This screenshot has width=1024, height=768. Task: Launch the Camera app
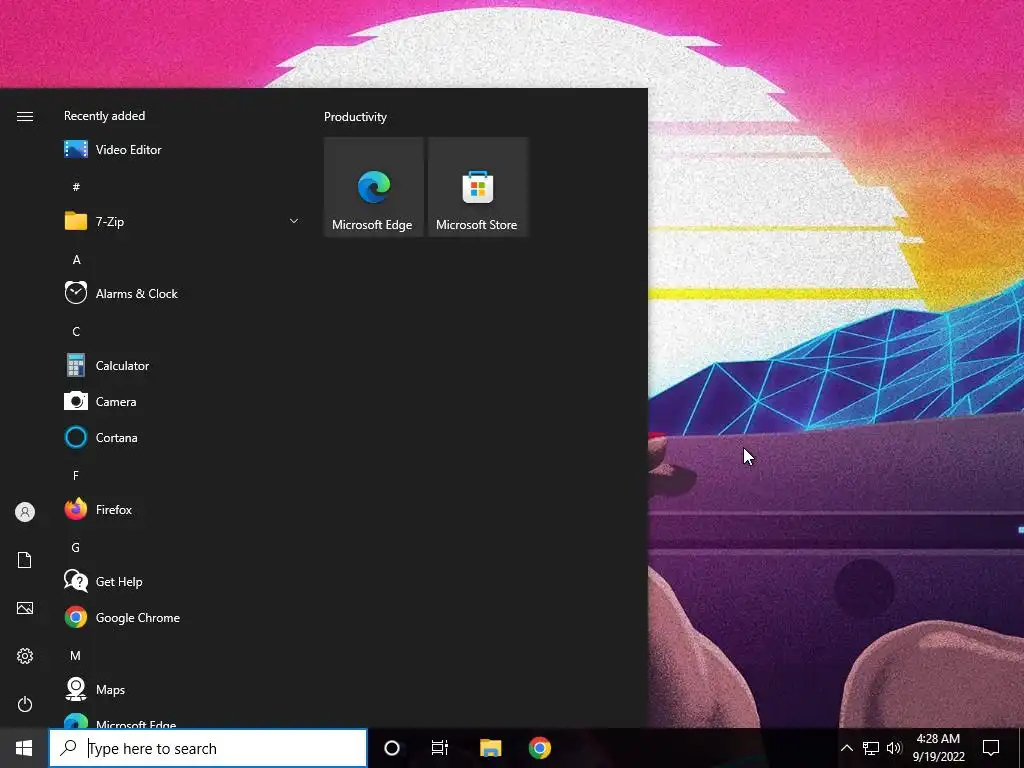182,402
